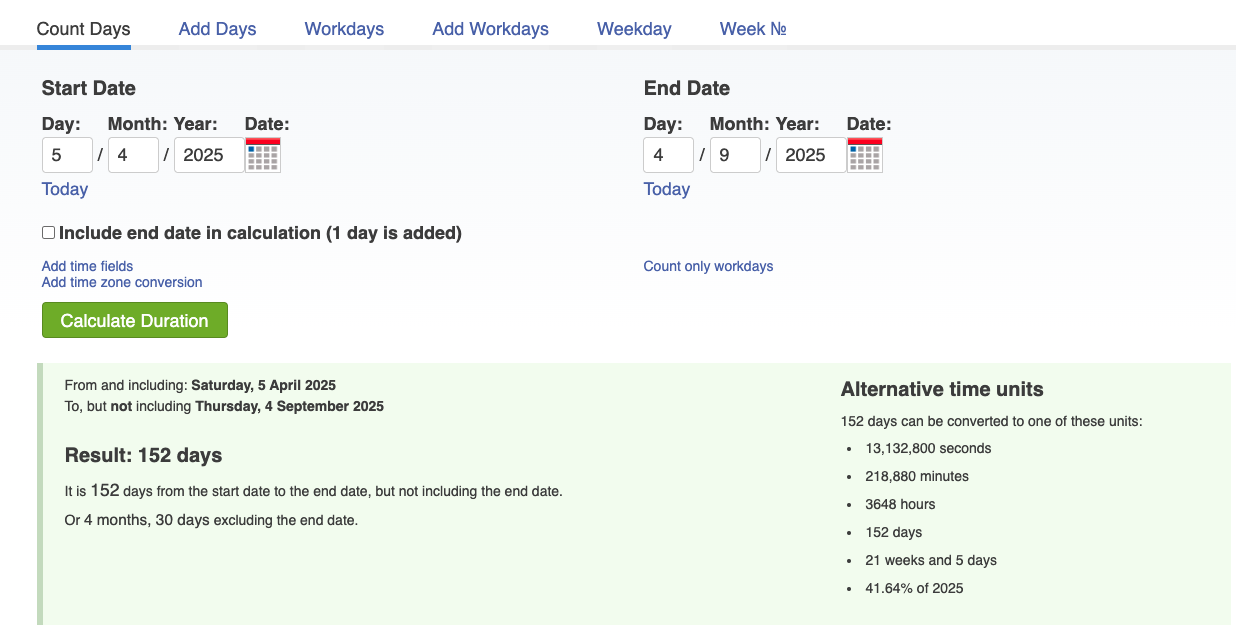This screenshot has width=1236, height=632.
Task: Click the Start Date year field
Action: 208,155
